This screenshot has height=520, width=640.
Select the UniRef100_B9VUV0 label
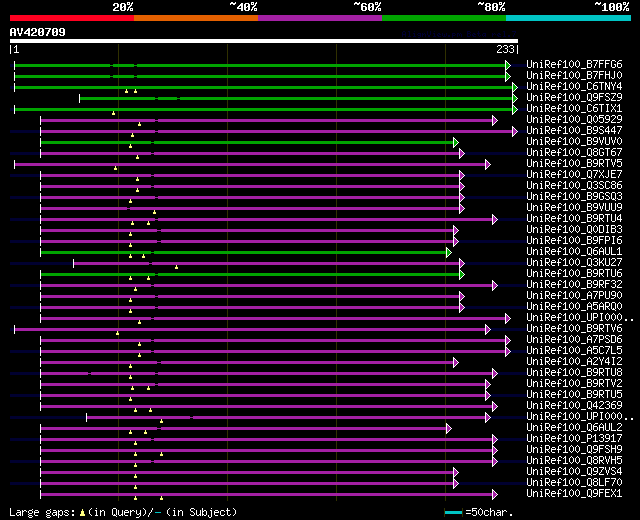(x=574, y=142)
